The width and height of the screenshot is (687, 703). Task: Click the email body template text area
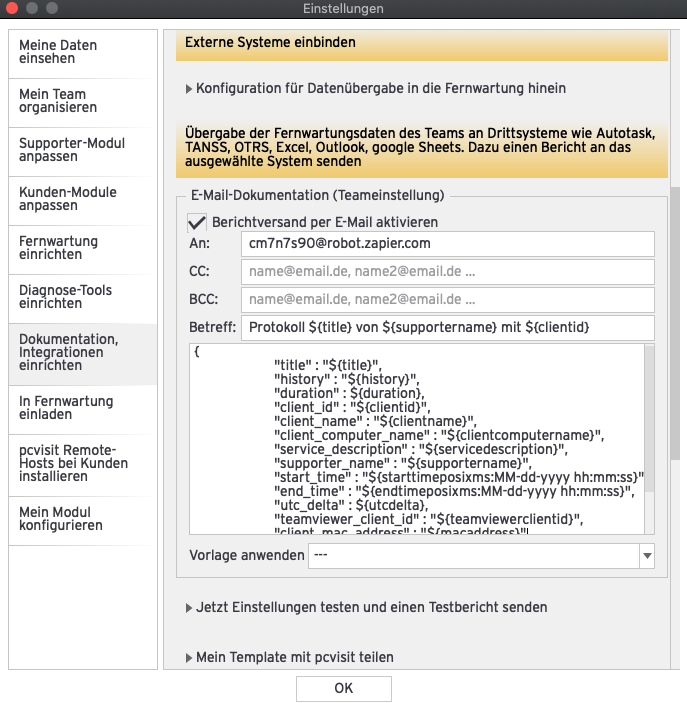415,438
